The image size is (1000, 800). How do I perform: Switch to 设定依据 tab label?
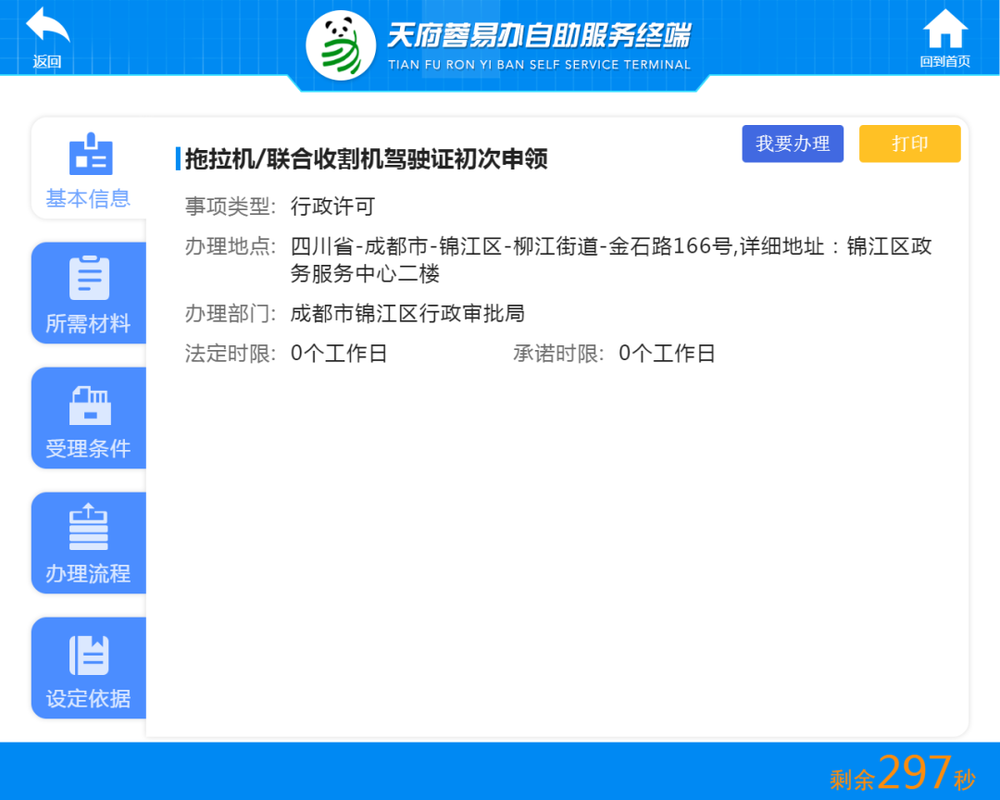click(88, 699)
